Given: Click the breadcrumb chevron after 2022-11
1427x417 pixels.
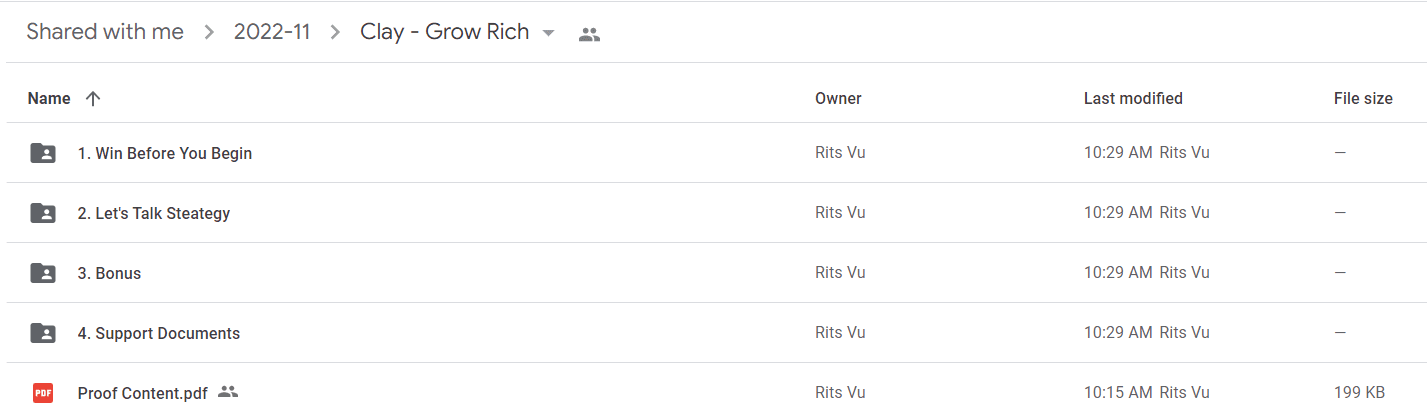Looking at the screenshot, I should coord(335,33).
